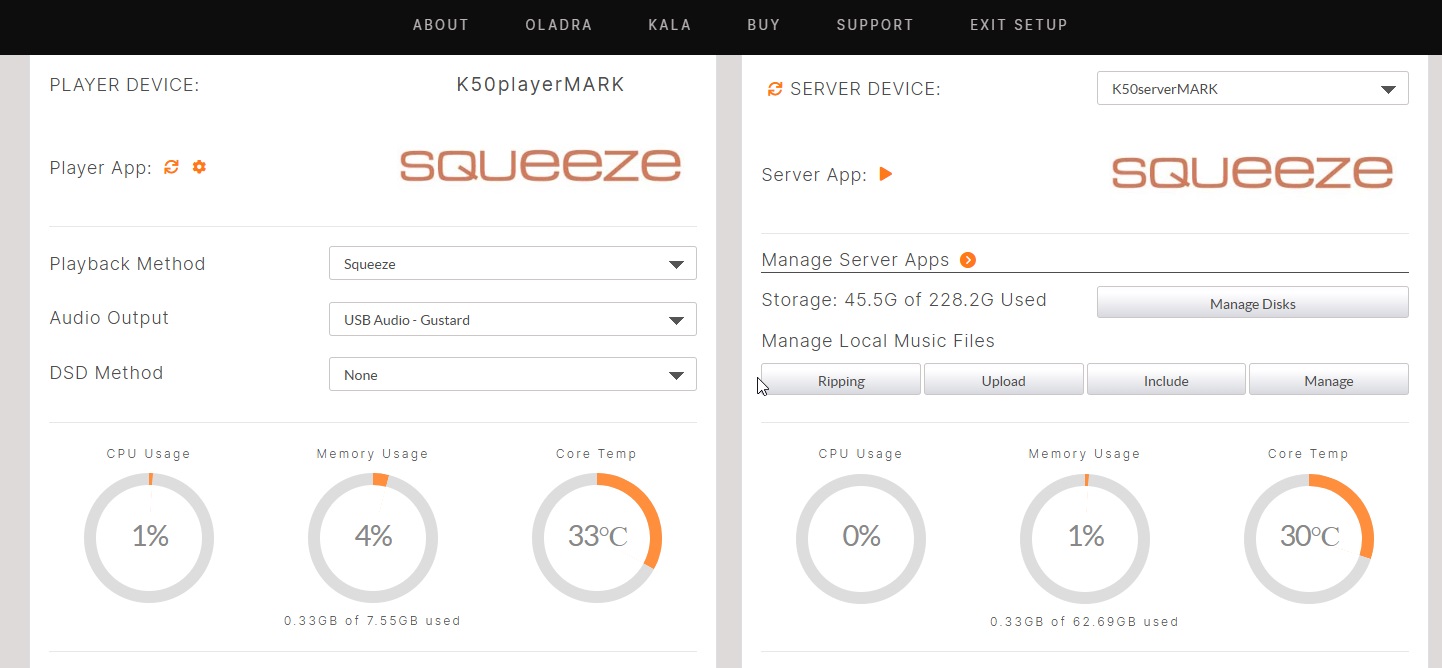Click the server Memory Usage gauge
The width and height of the screenshot is (1442, 668).
point(1085,537)
